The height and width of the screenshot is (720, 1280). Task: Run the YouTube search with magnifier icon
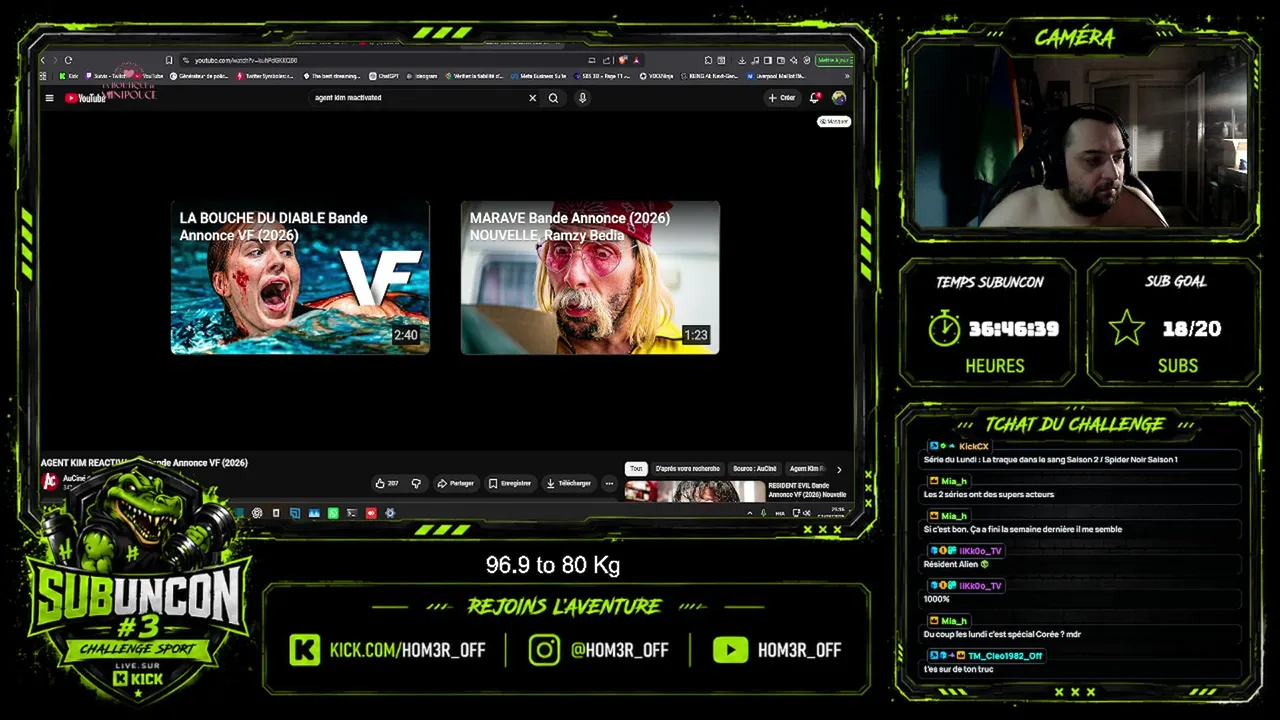[x=553, y=98]
